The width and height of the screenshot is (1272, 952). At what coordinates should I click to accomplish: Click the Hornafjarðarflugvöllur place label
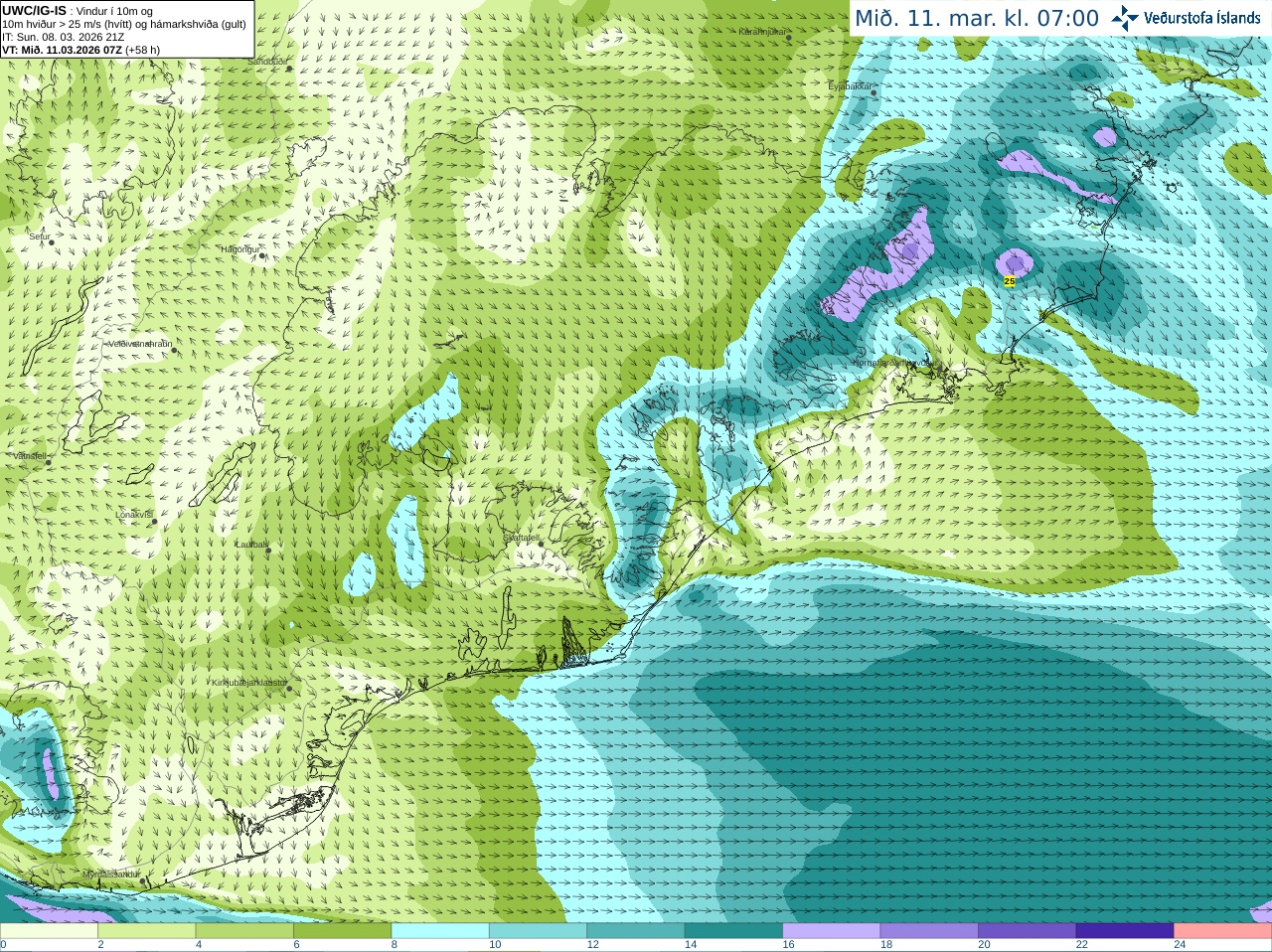click(x=896, y=363)
